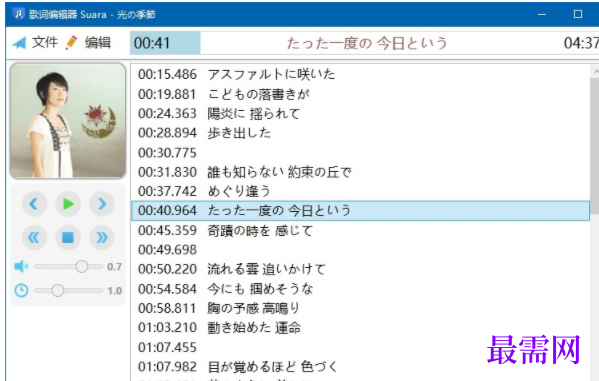Rewind using the double left arrow button
The height and width of the screenshot is (381, 599).
pyautogui.click(x=34, y=237)
